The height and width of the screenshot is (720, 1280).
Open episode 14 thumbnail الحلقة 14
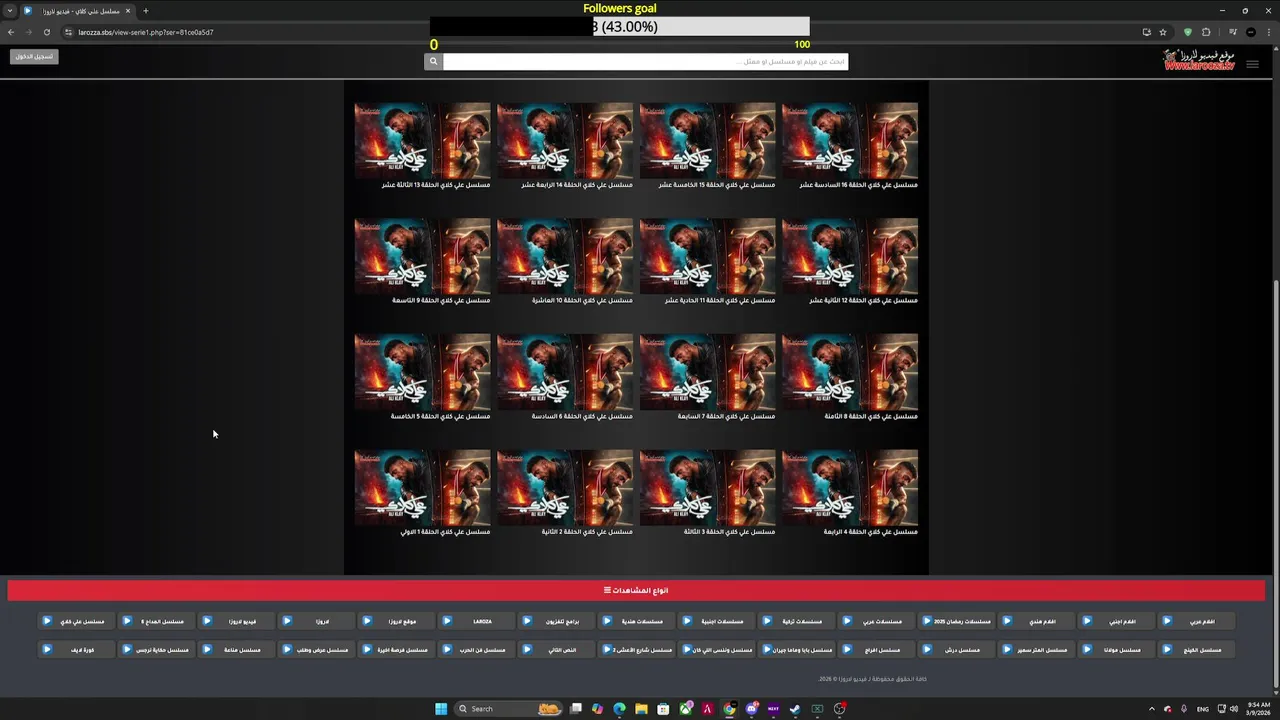pyautogui.click(x=565, y=140)
